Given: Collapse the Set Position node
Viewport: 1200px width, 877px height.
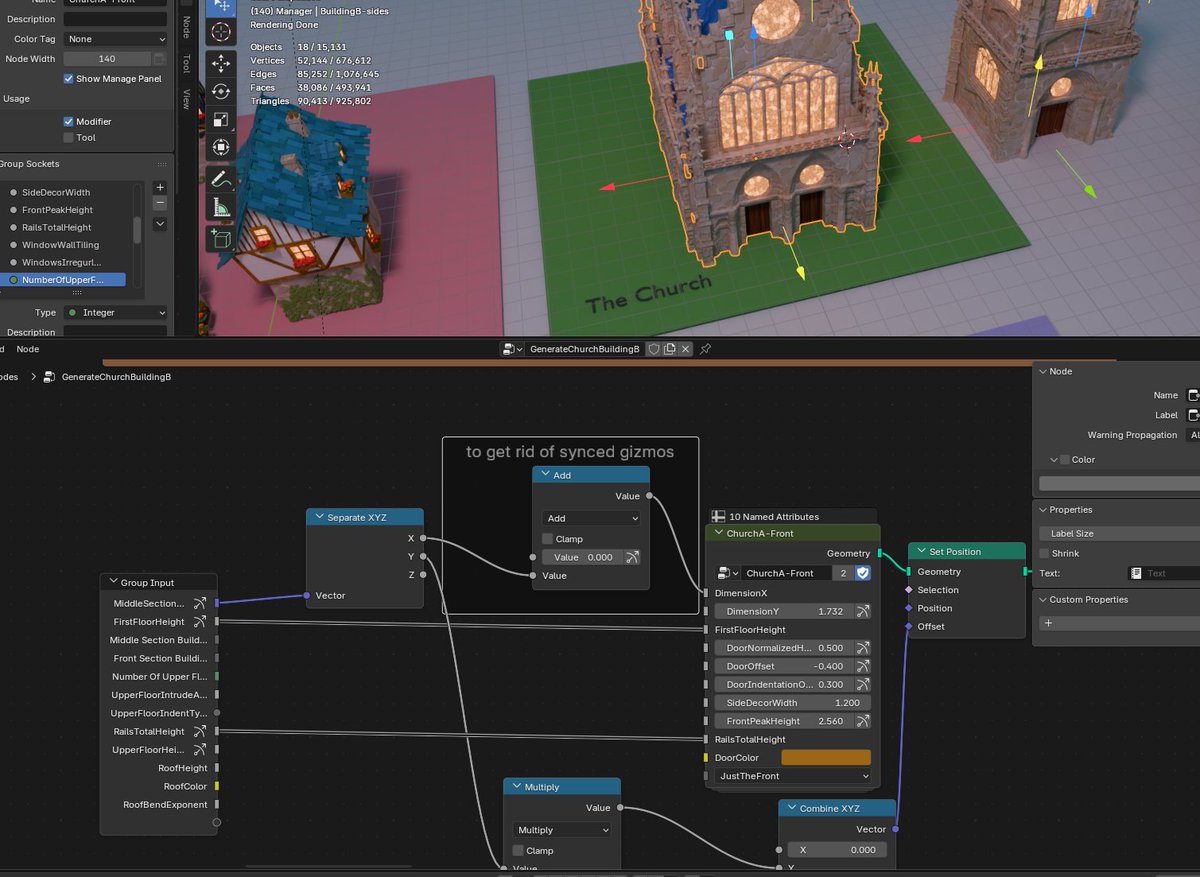Looking at the screenshot, I should 921,552.
